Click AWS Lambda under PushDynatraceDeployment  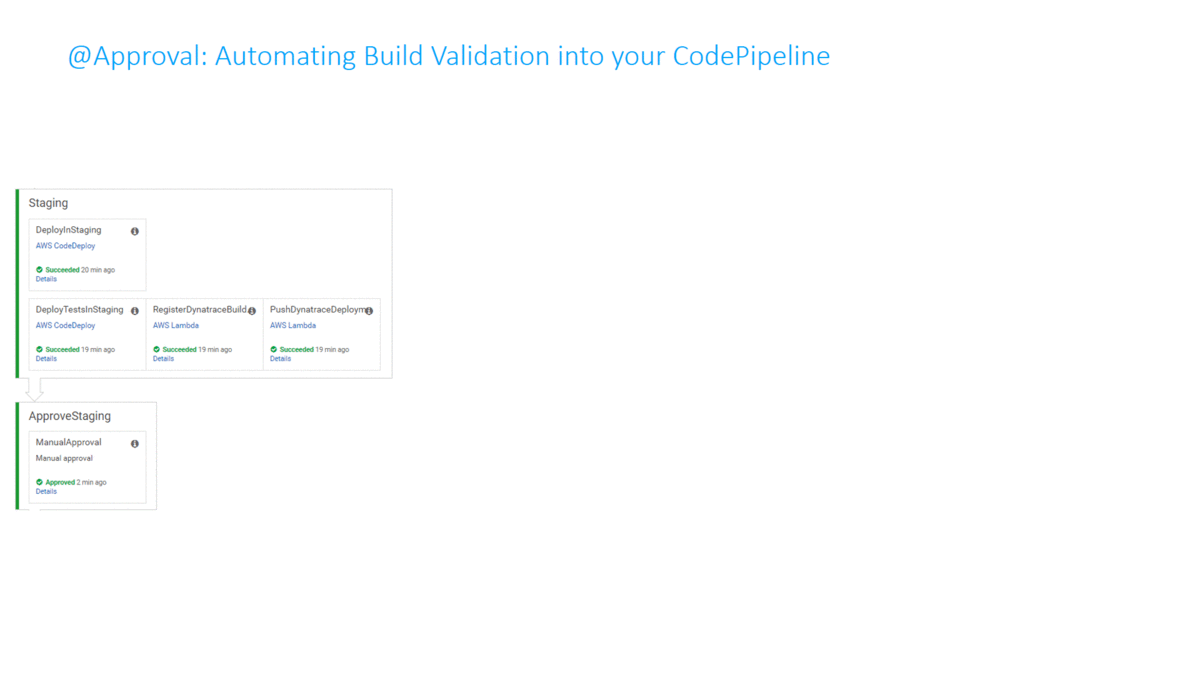[293, 325]
